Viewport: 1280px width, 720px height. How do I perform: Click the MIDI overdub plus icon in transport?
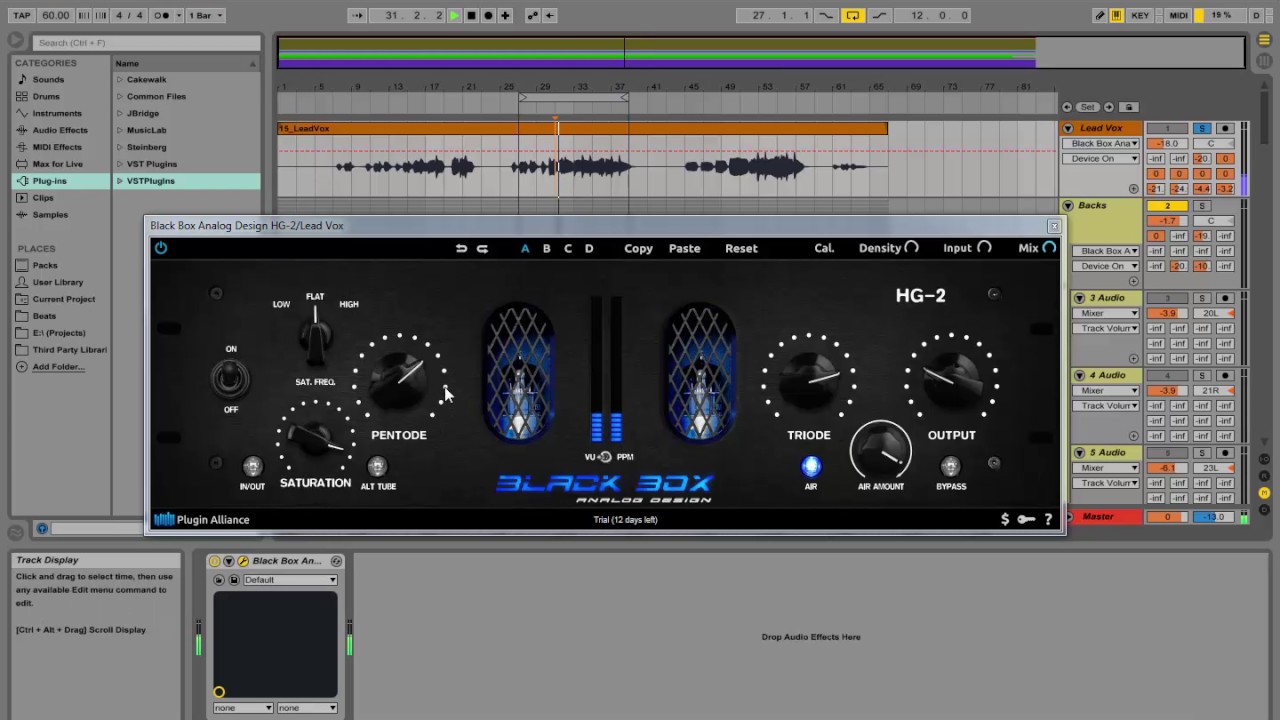(504, 15)
